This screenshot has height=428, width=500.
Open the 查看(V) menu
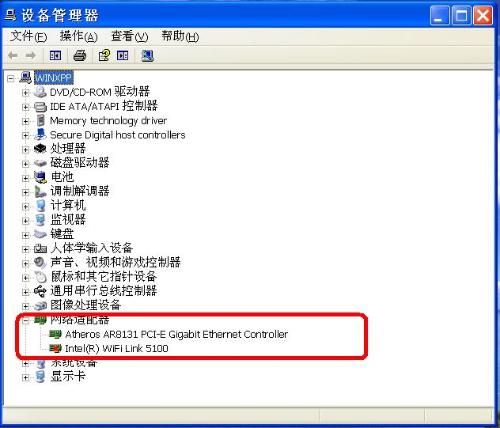click(129, 36)
